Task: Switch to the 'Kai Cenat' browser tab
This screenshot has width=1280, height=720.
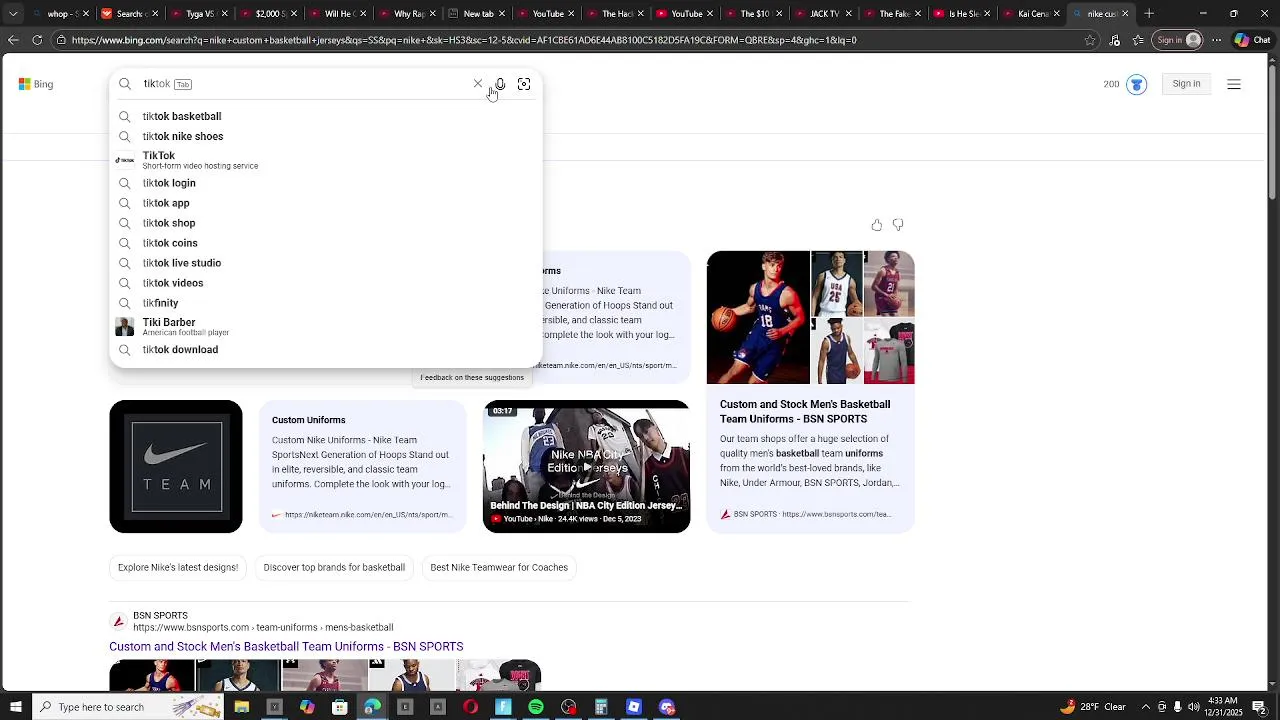Action: tap(1033, 14)
